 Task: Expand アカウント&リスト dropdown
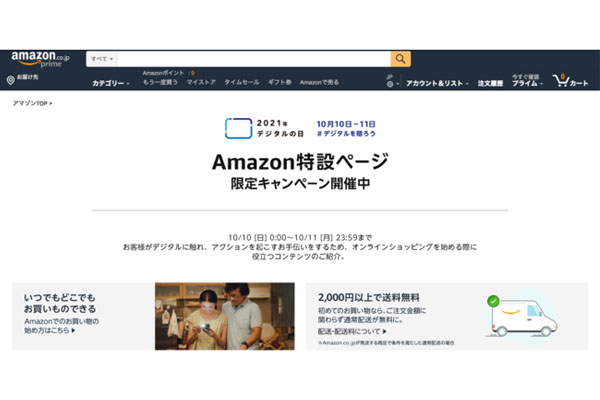tap(437, 83)
